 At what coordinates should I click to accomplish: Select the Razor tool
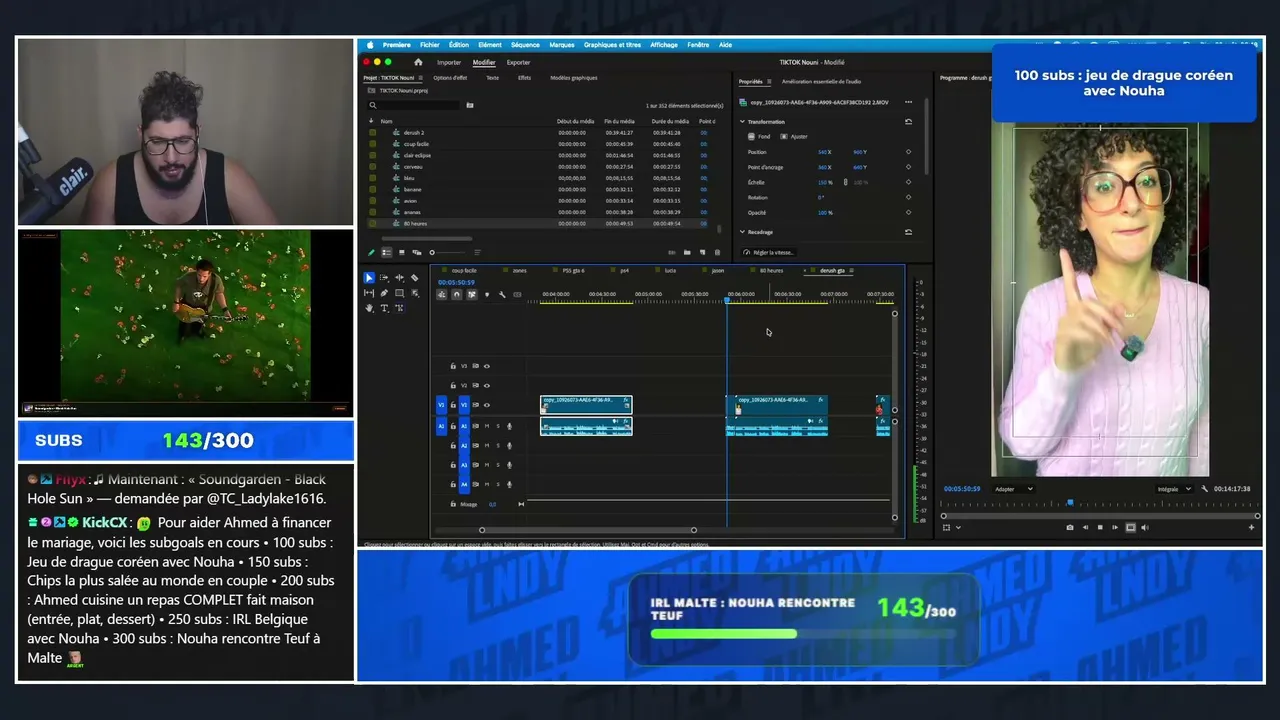pyautogui.click(x=415, y=278)
